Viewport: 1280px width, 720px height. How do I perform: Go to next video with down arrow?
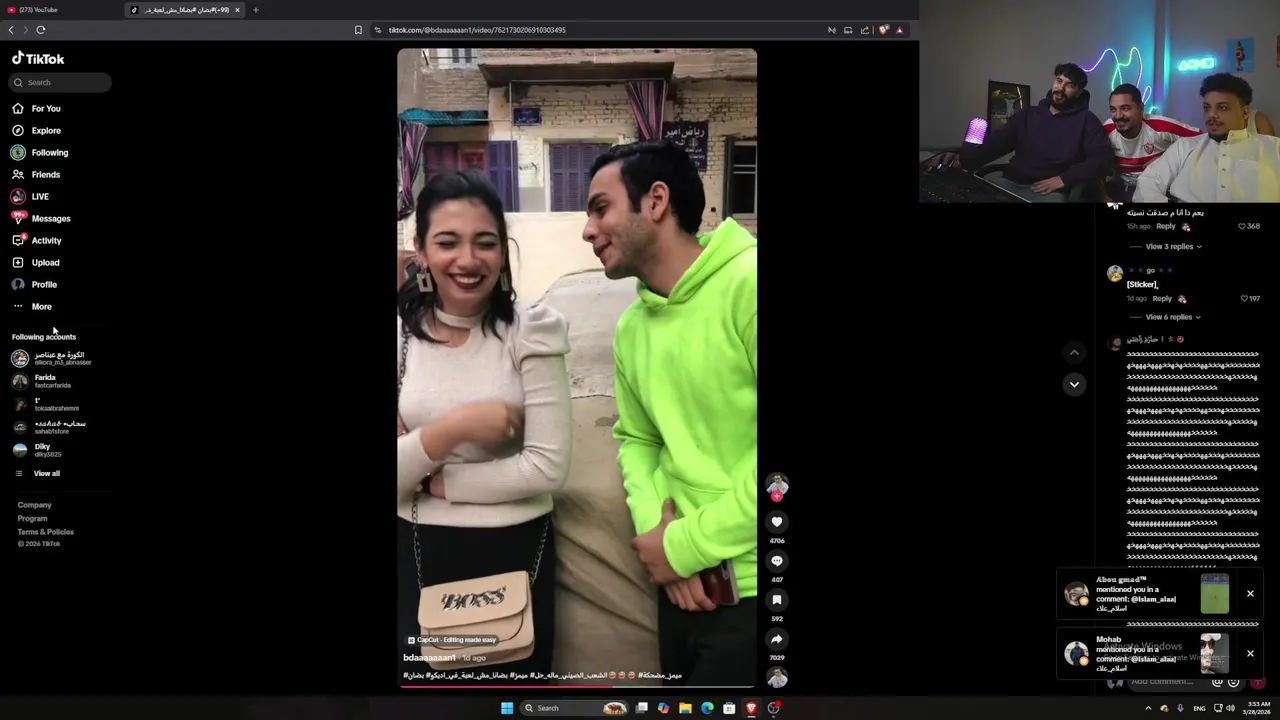coord(1074,384)
